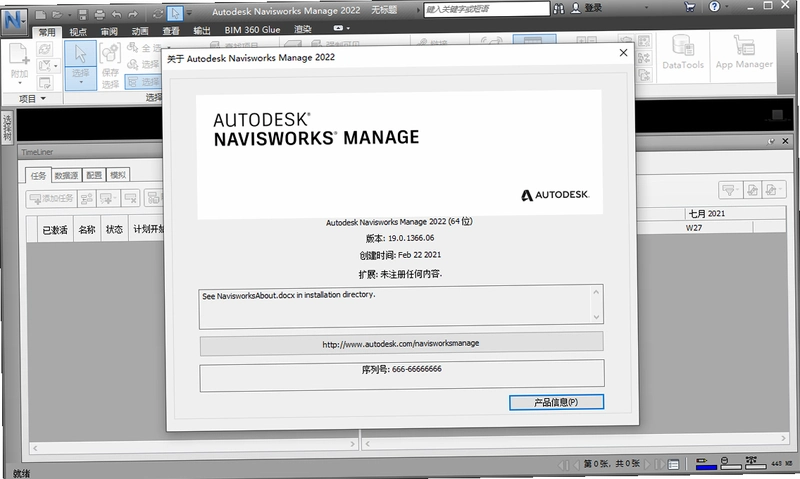
Task: Switch to the 查看 ribbon tab
Action: pos(171,31)
